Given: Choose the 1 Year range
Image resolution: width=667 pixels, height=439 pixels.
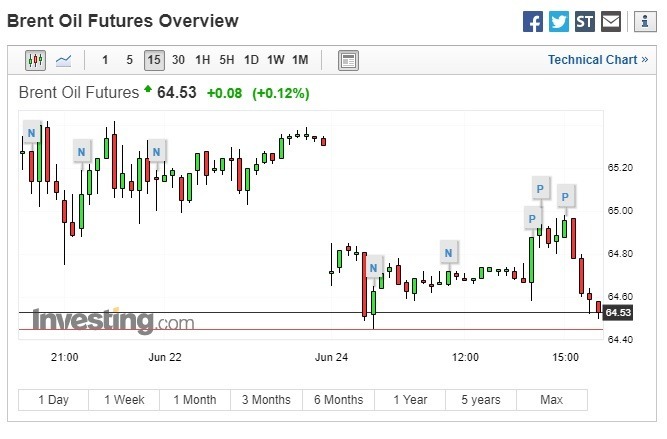Looking at the screenshot, I should point(410,400).
